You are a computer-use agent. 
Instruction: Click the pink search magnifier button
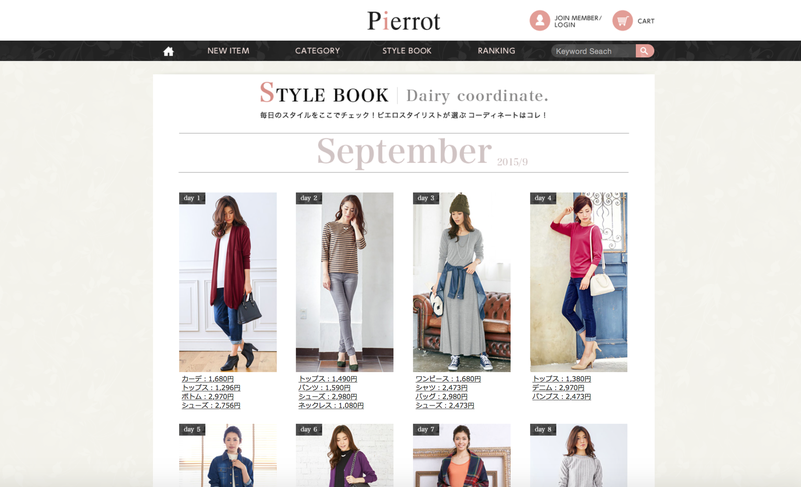[x=645, y=51]
